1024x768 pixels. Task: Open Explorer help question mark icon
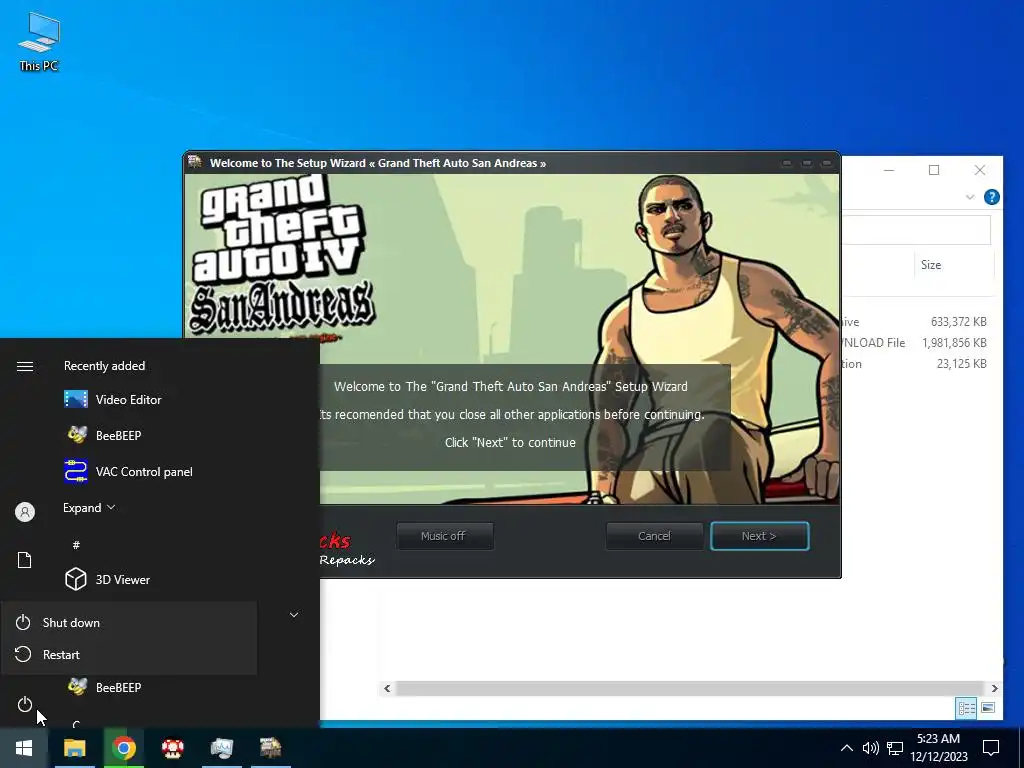pos(991,197)
